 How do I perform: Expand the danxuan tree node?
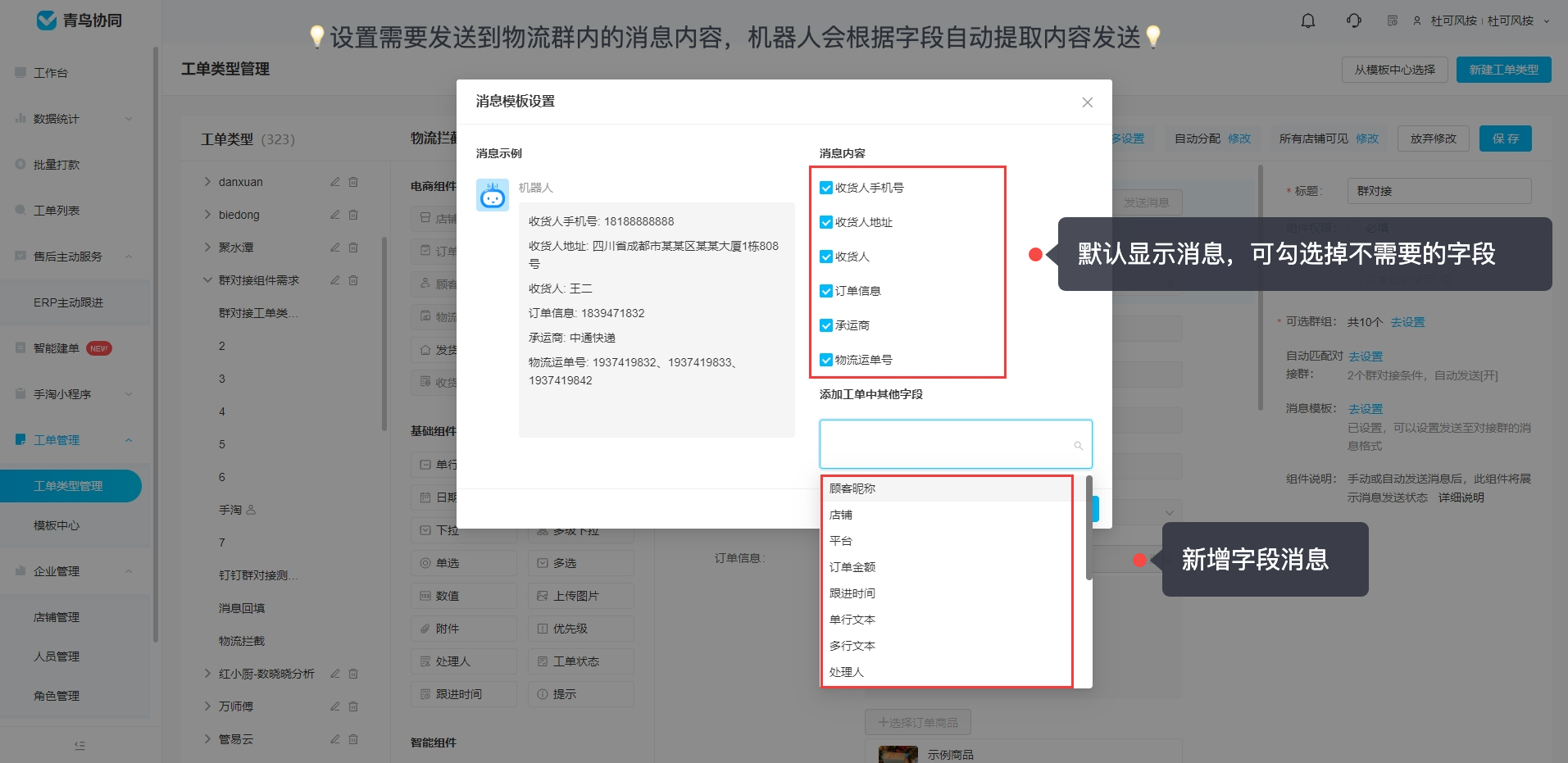coord(207,182)
